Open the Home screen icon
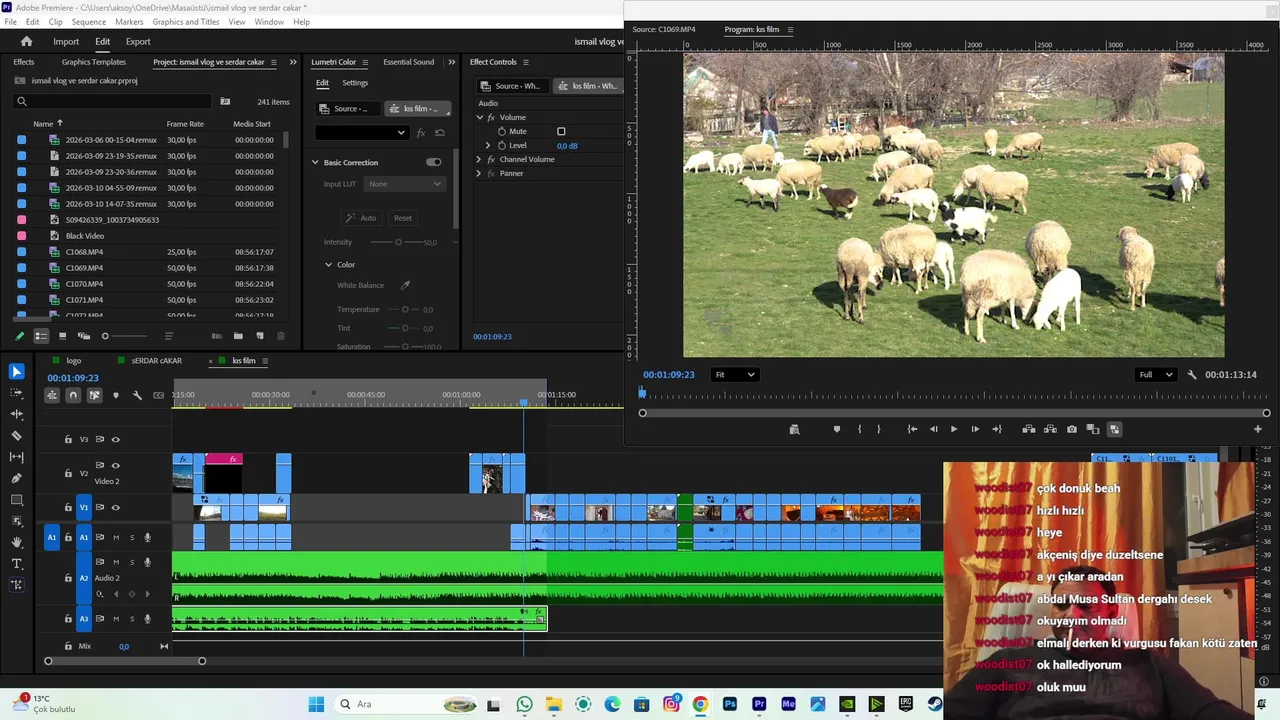The image size is (1280, 720). tap(27, 41)
